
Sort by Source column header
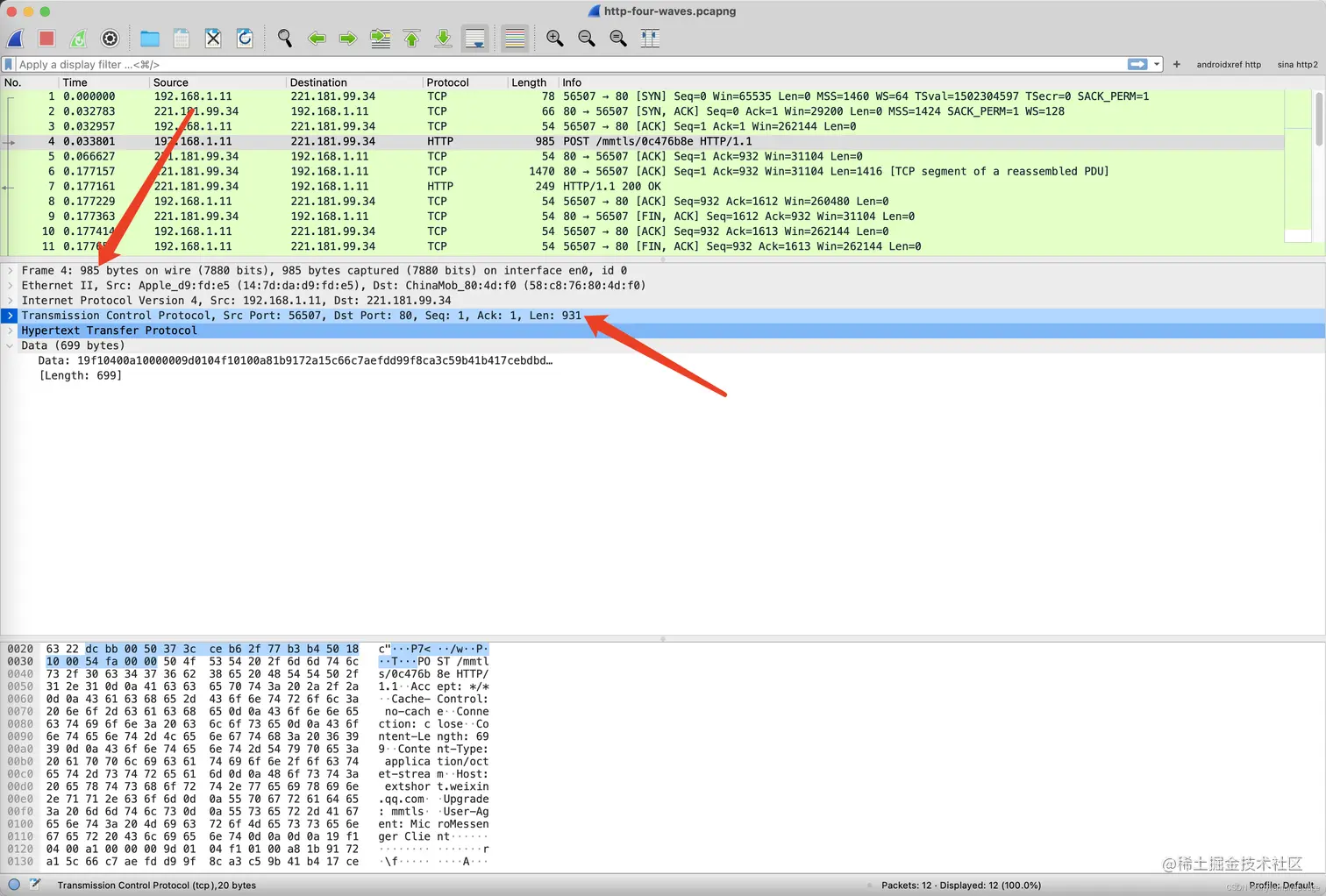click(x=218, y=82)
